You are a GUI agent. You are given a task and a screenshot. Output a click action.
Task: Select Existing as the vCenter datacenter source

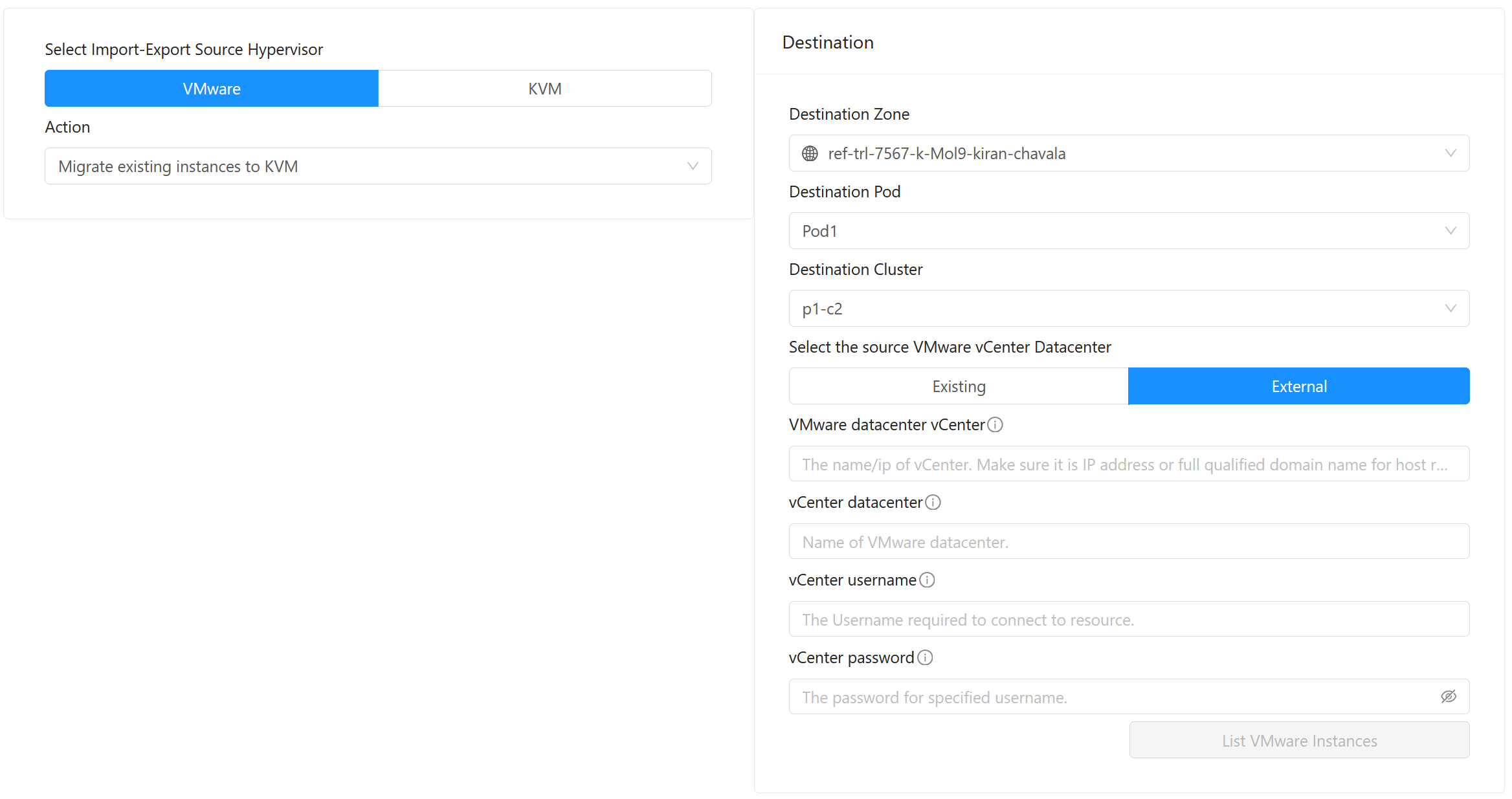pyautogui.click(x=958, y=386)
